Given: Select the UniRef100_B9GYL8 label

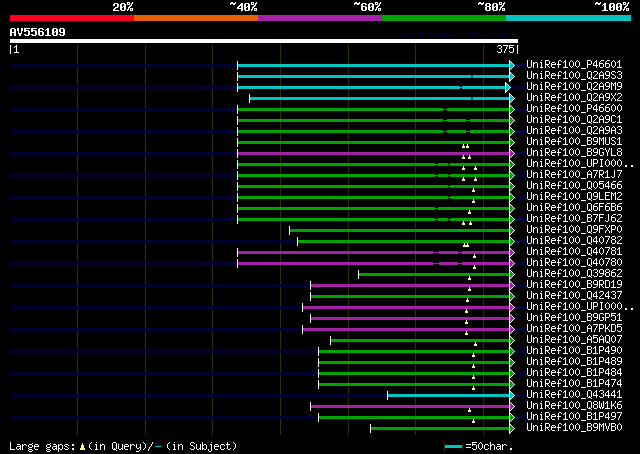Looking at the screenshot, I should pos(574,153).
